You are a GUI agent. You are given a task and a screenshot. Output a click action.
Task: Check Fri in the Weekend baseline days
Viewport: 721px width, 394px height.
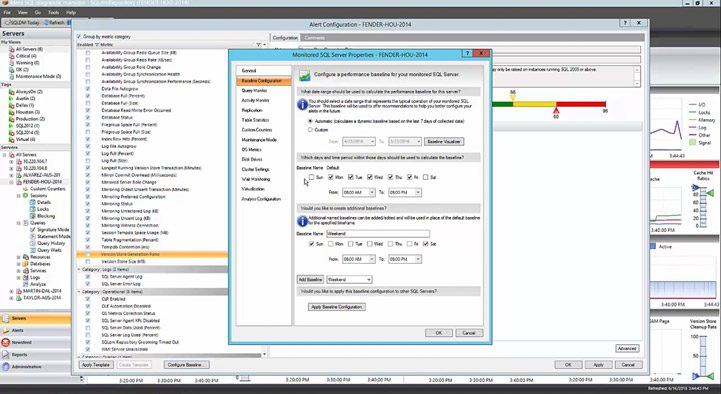tap(409, 244)
